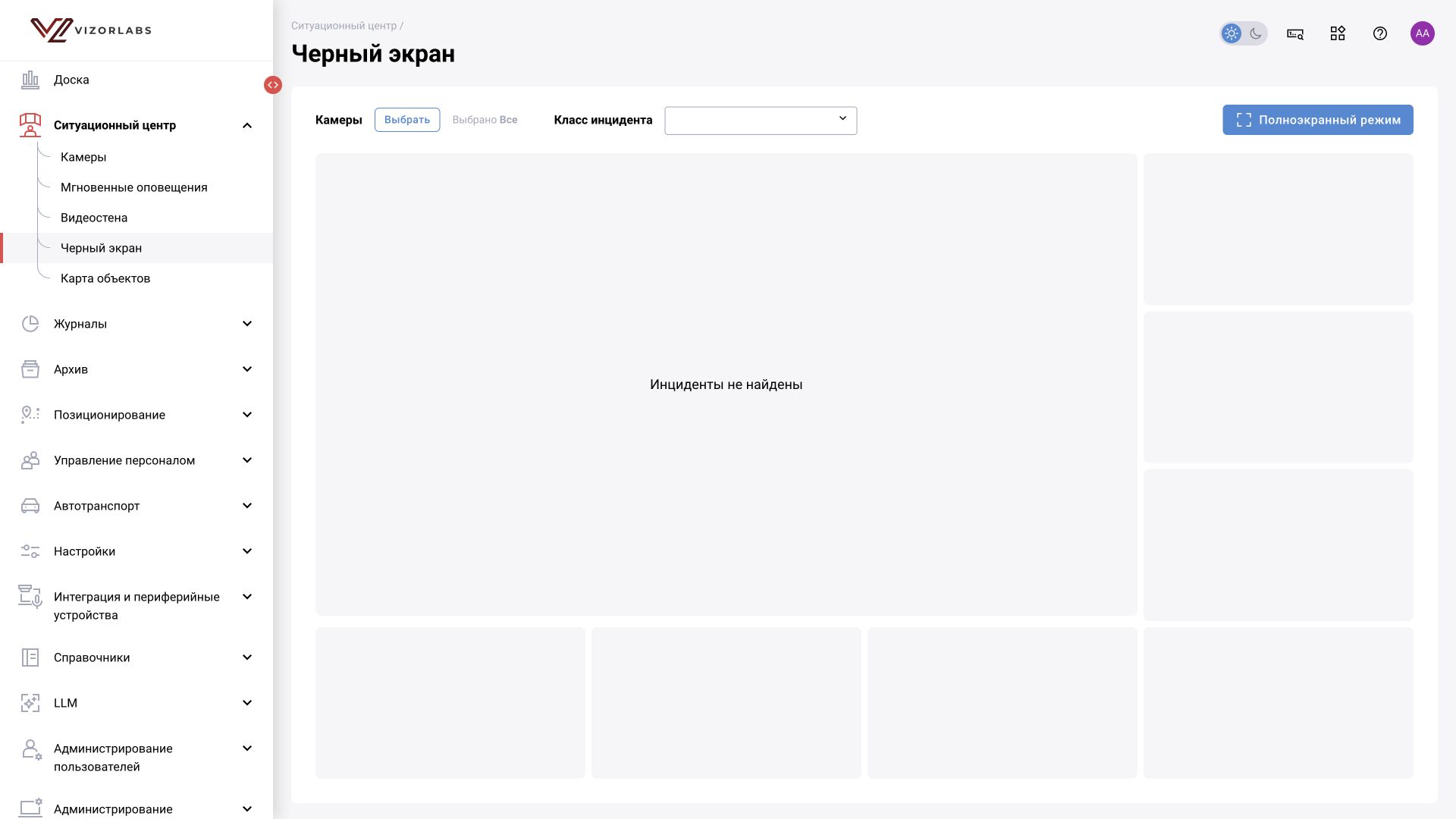The image size is (1456, 819).
Task: Click the VizorLabs logo
Action: pyautogui.click(x=91, y=30)
